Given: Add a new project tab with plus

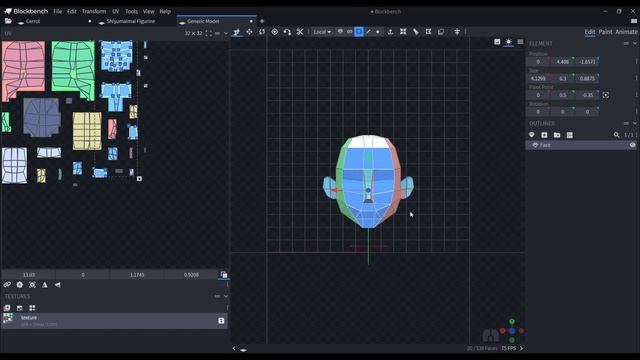Looking at the screenshot, I should pyautogui.click(x=262, y=21).
